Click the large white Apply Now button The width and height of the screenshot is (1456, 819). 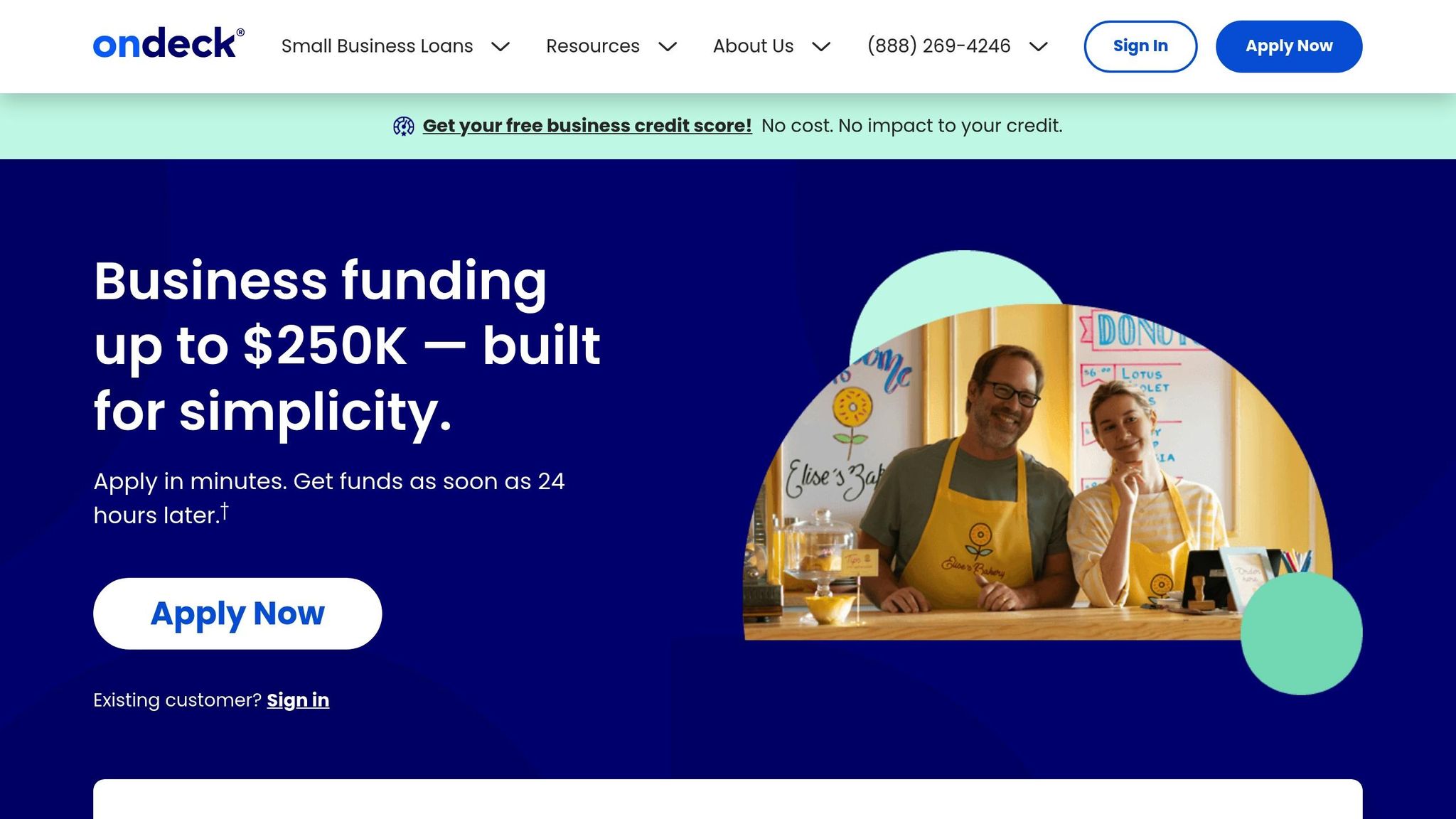pyautogui.click(x=237, y=614)
